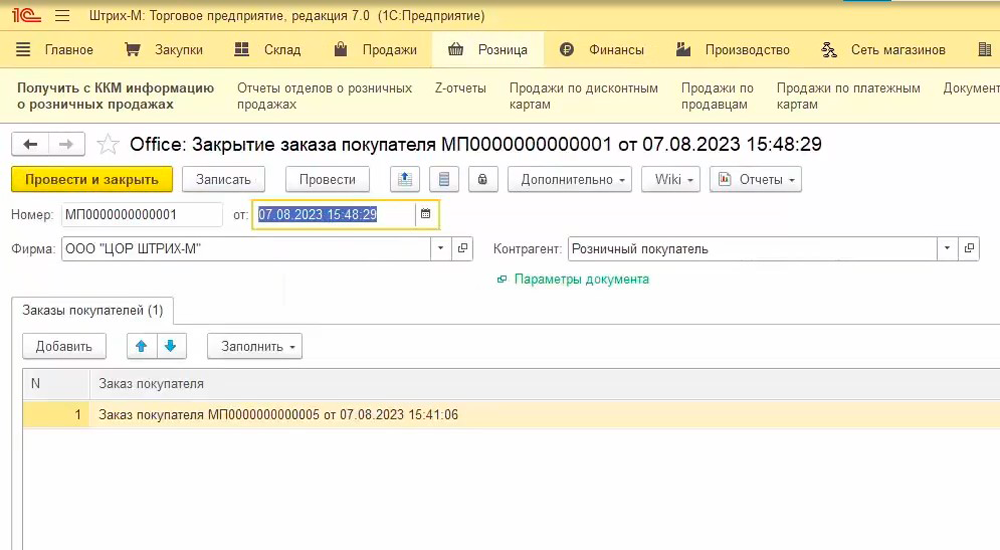Go back with the left arrow
The height and width of the screenshot is (550, 1000).
coord(30,145)
